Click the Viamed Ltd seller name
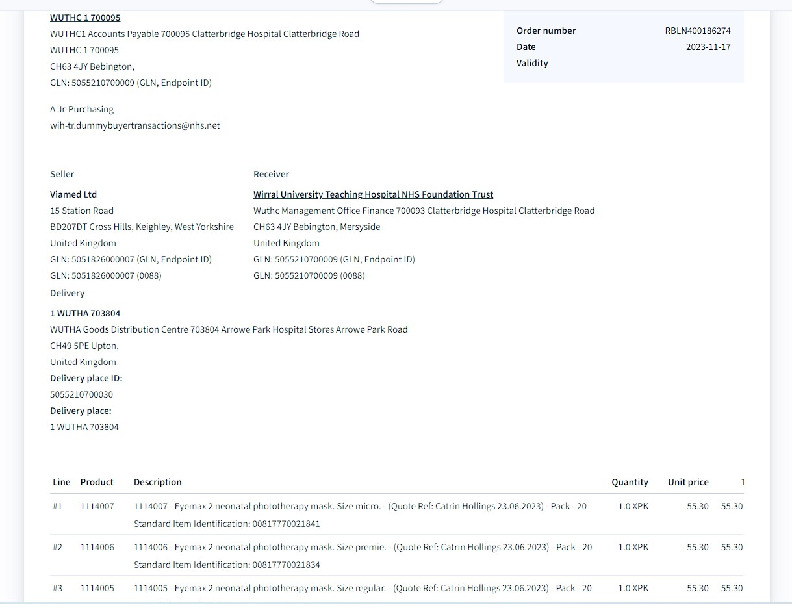This screenshot has height=612, width=792. pyautogui.click(x=73, y=194)
